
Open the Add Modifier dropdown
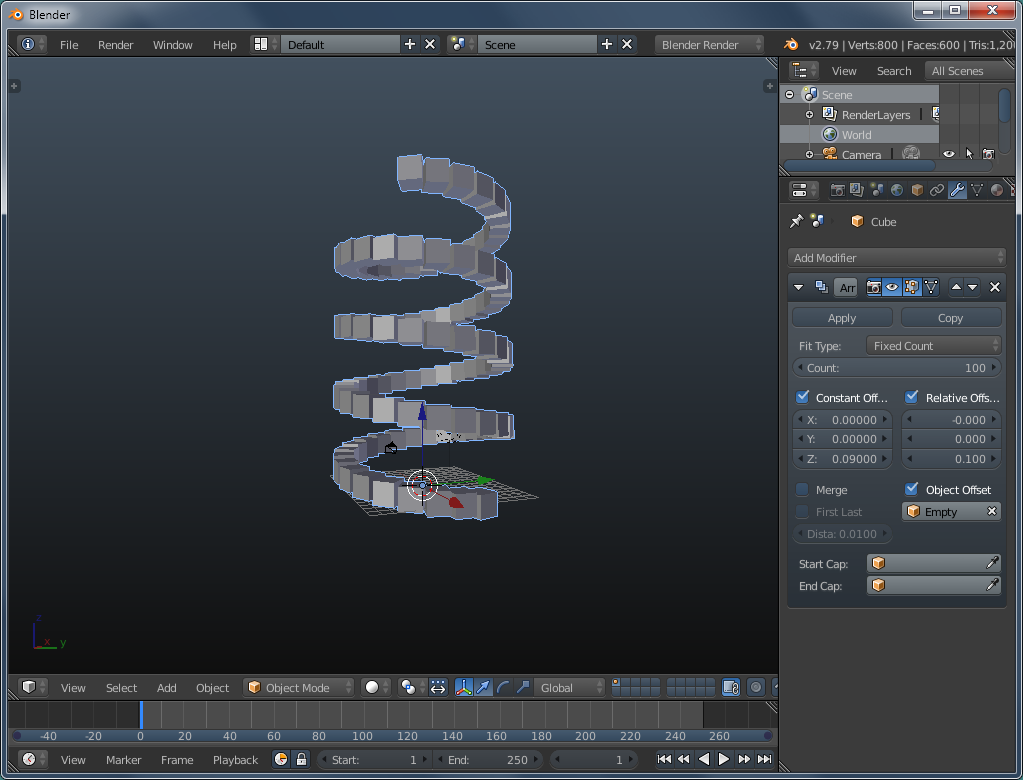coord(896,258)
